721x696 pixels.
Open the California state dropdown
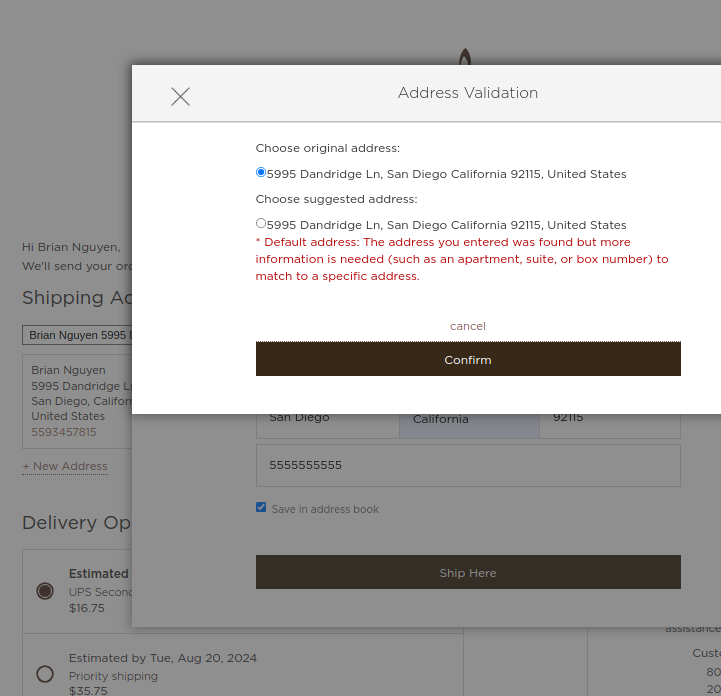[469, 421]
